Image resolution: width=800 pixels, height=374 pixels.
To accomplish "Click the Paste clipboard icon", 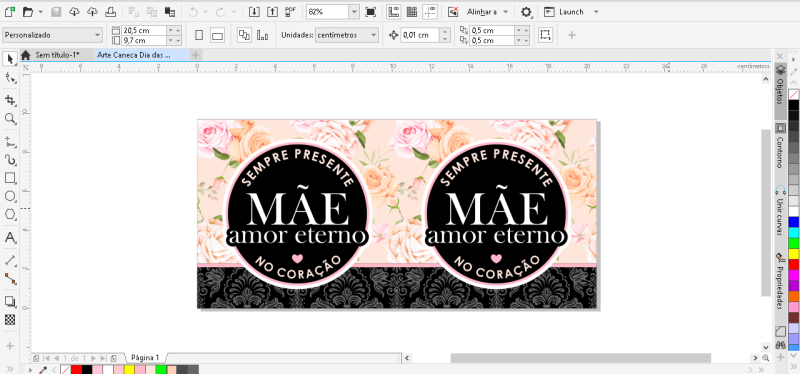I will (x=170, y=12).
